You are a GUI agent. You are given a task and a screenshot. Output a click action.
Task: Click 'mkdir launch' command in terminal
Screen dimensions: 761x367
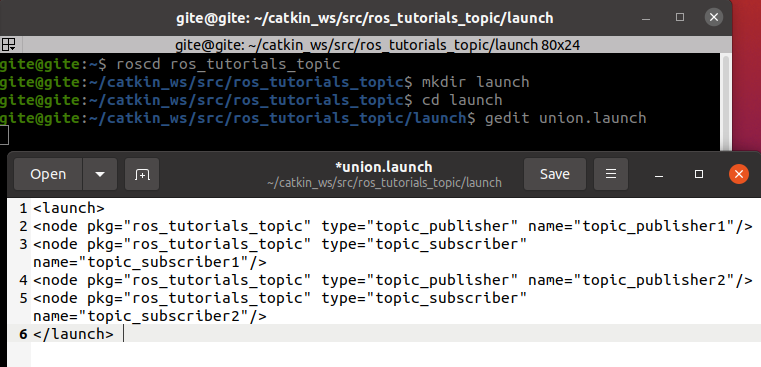[x=475, y=82]
